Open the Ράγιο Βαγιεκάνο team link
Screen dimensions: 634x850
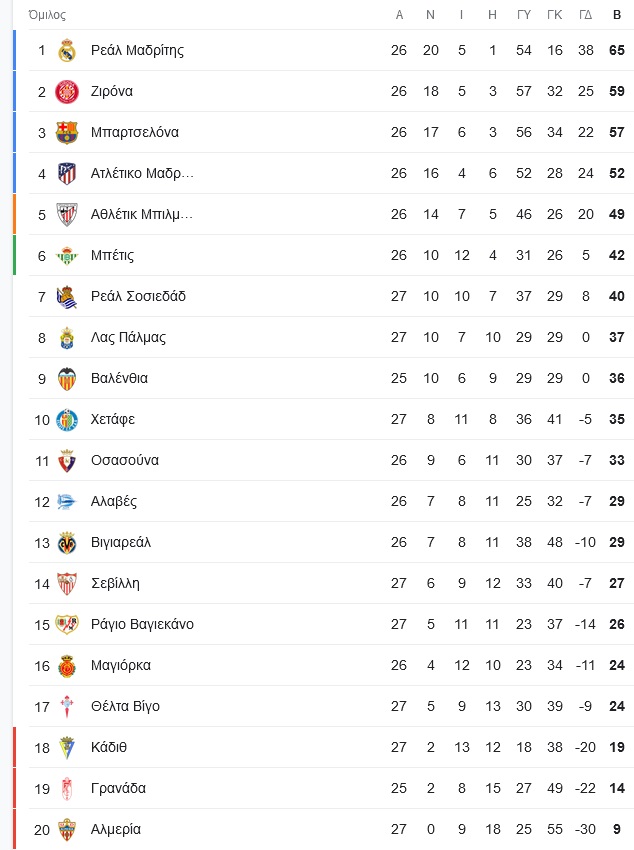142,624
